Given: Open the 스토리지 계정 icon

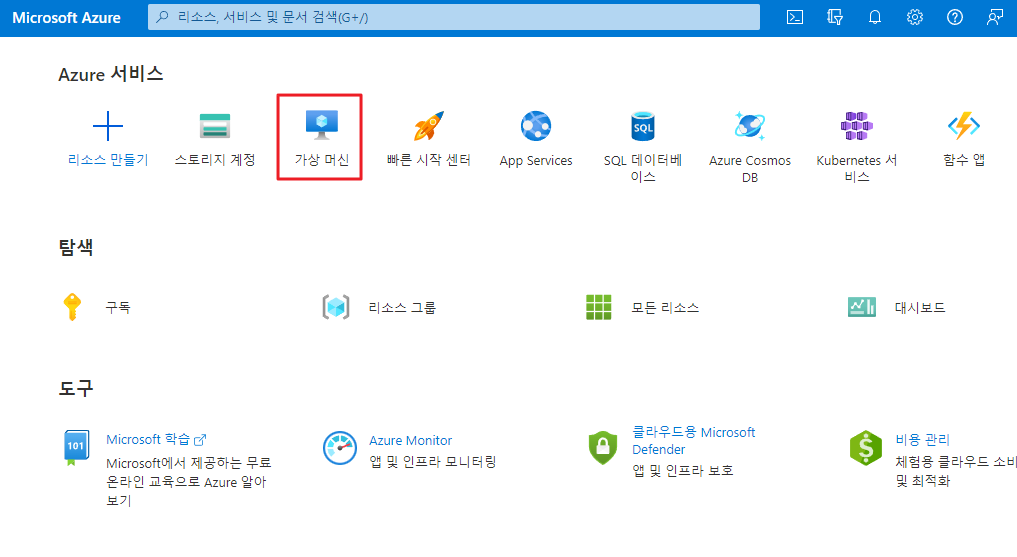Looking at the screenshot, I should [215, 126].
